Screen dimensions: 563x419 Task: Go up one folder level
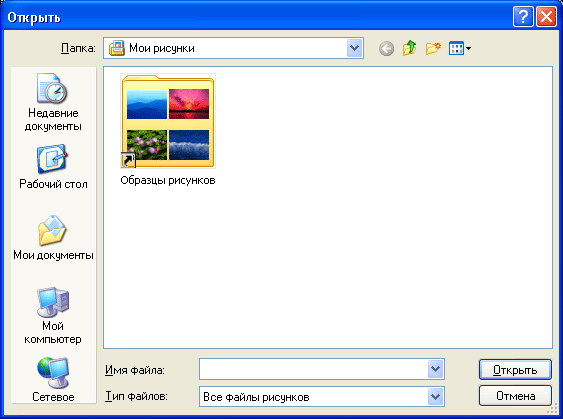click(409, 48)
